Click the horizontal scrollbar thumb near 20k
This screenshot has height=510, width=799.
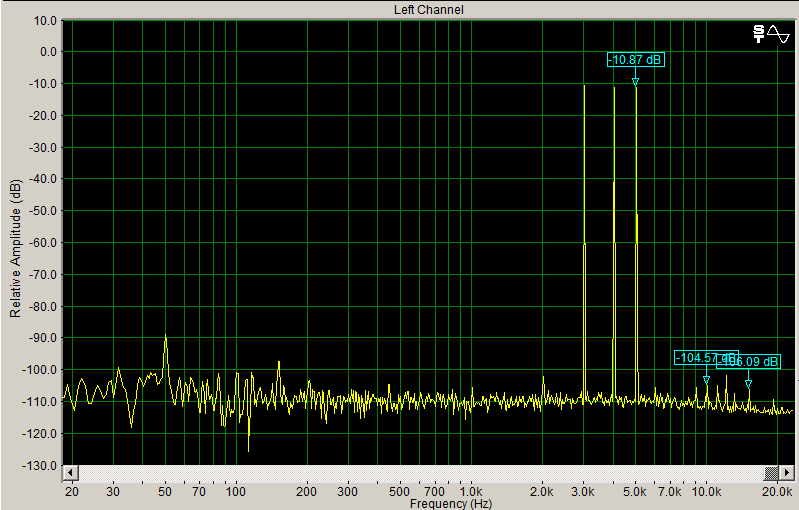tap(771, 472)
